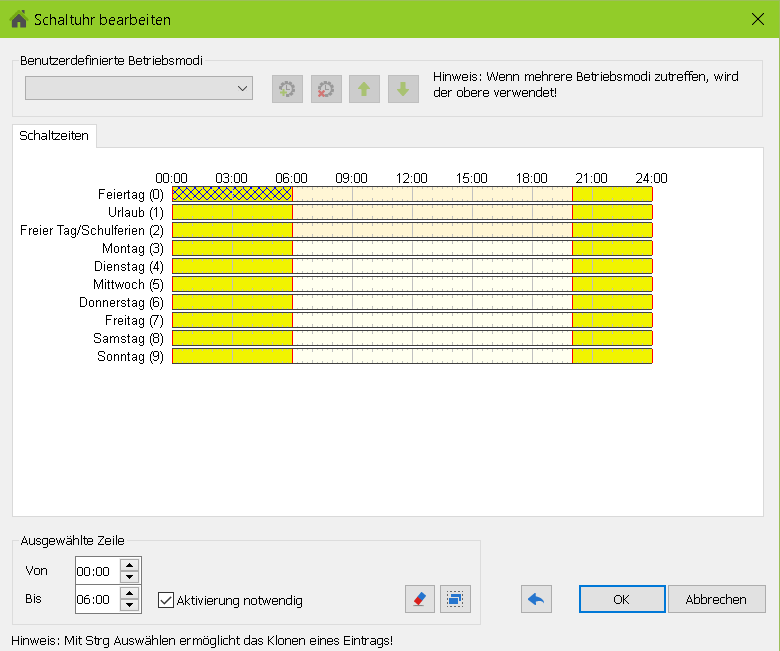Click the Mittwoch (5) row label
This screenshot has width=780, height=651.
(128, 284)
